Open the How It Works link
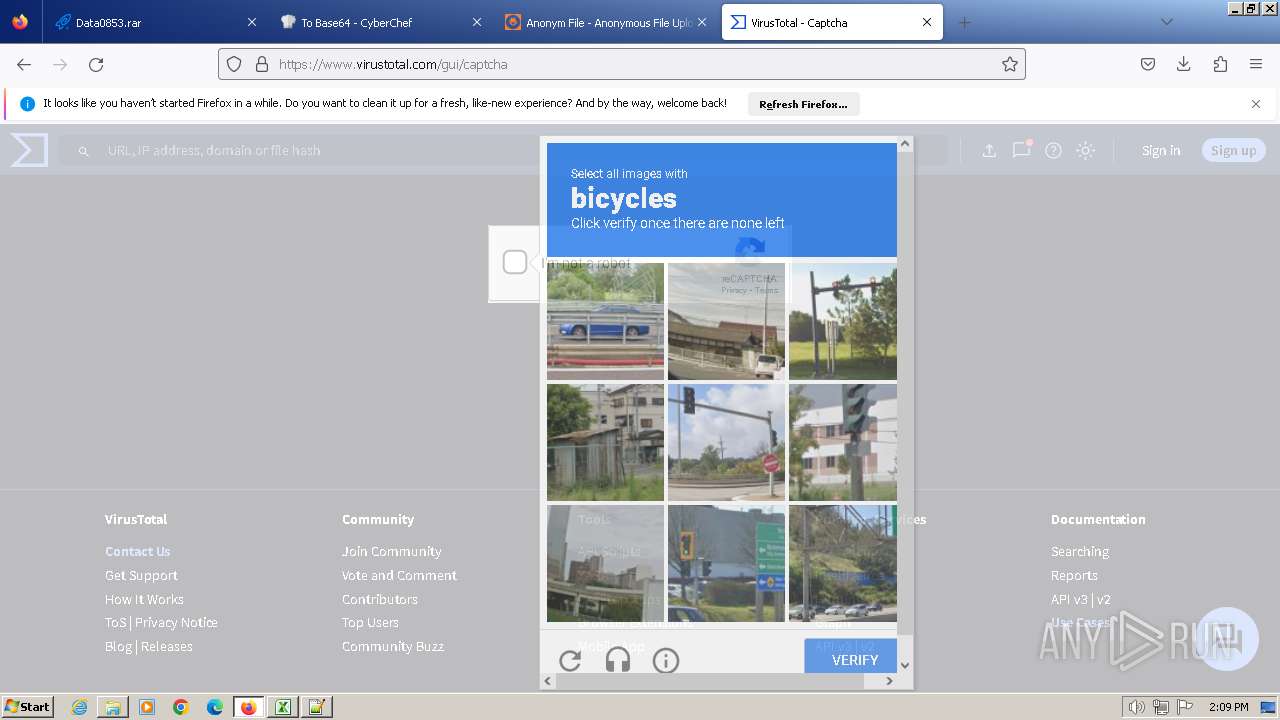Image resolution: width=1280 pixels, height=720 pixels. 144,599
